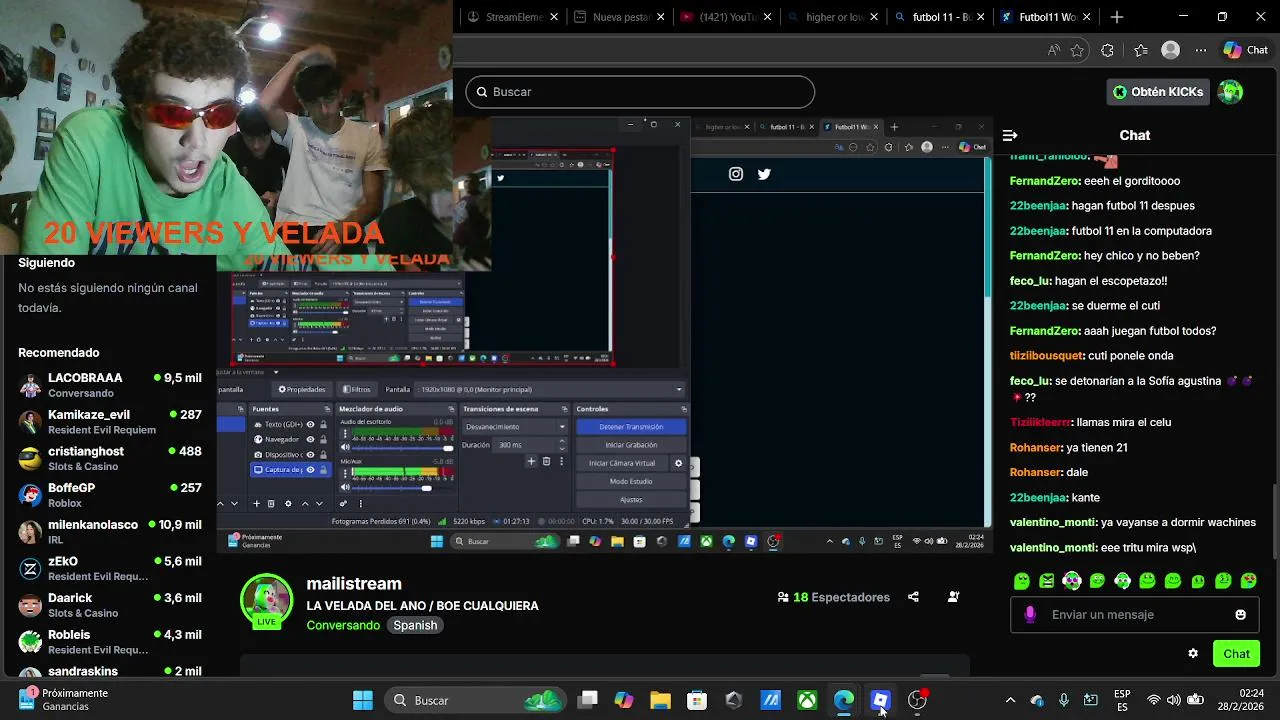Open transition three-dot menu next to trash
Screen dimensions: 1280x720
click(x=561, y=461)
